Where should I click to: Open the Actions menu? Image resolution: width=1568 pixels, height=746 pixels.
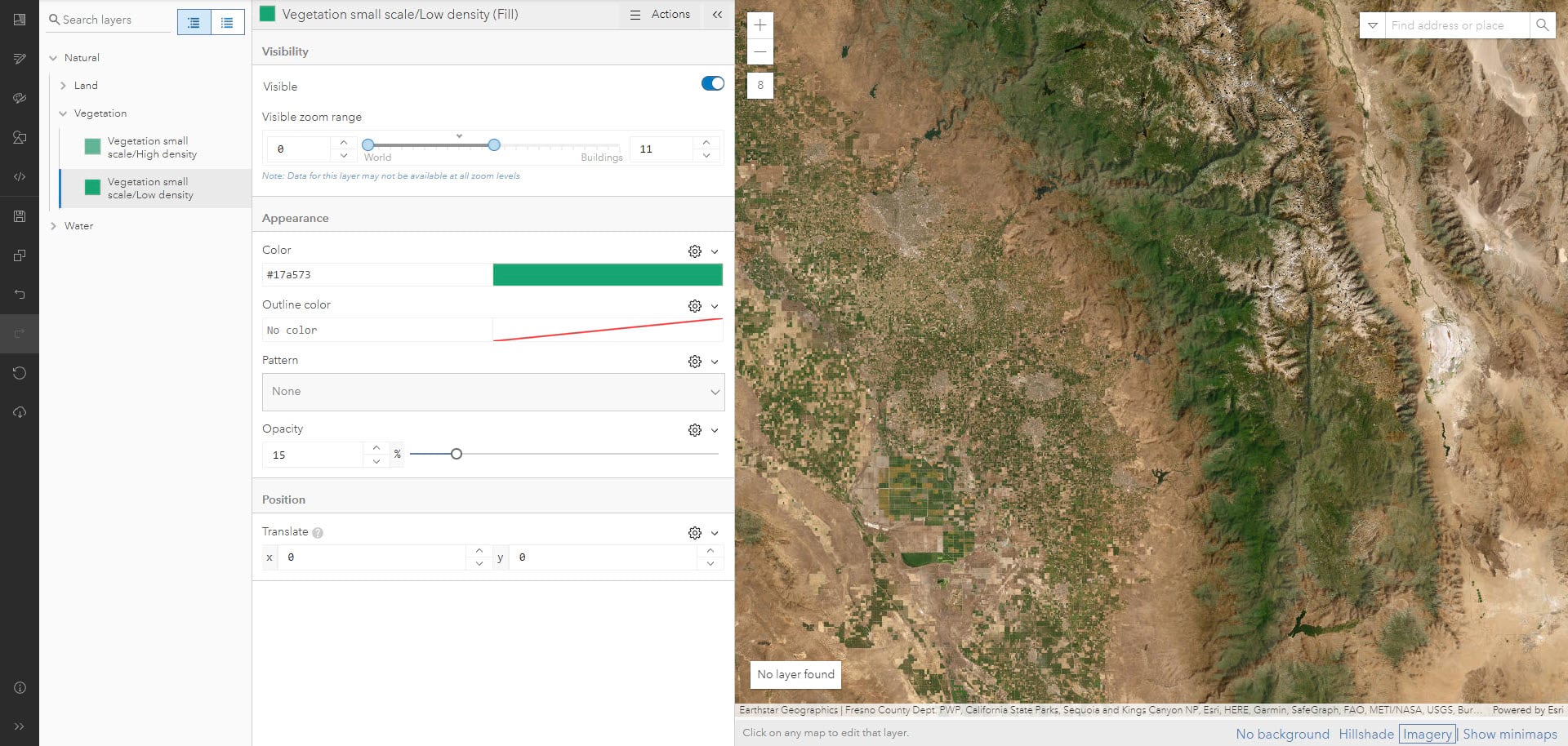[660, 15]
